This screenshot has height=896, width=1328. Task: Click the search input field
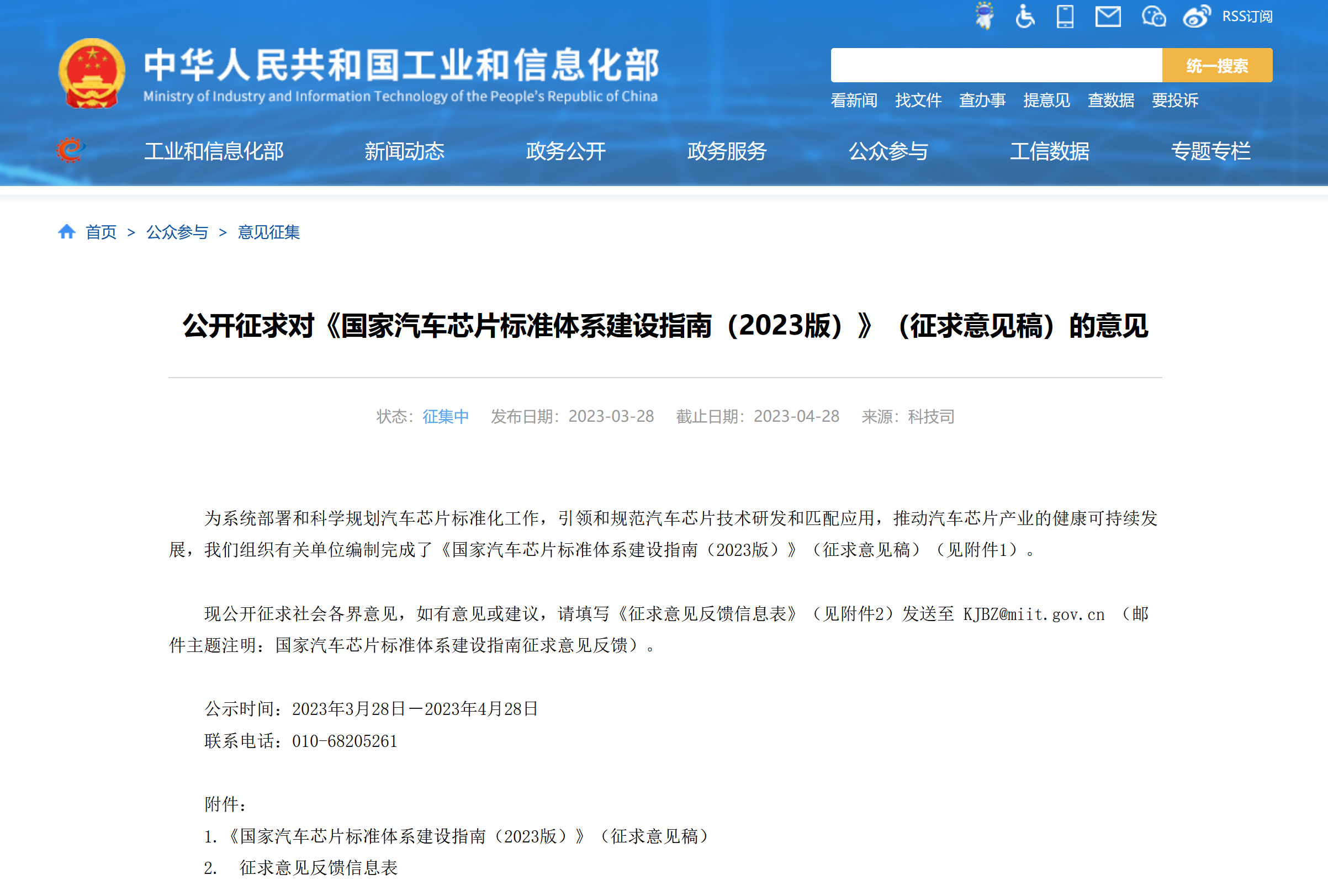[996, 65]
